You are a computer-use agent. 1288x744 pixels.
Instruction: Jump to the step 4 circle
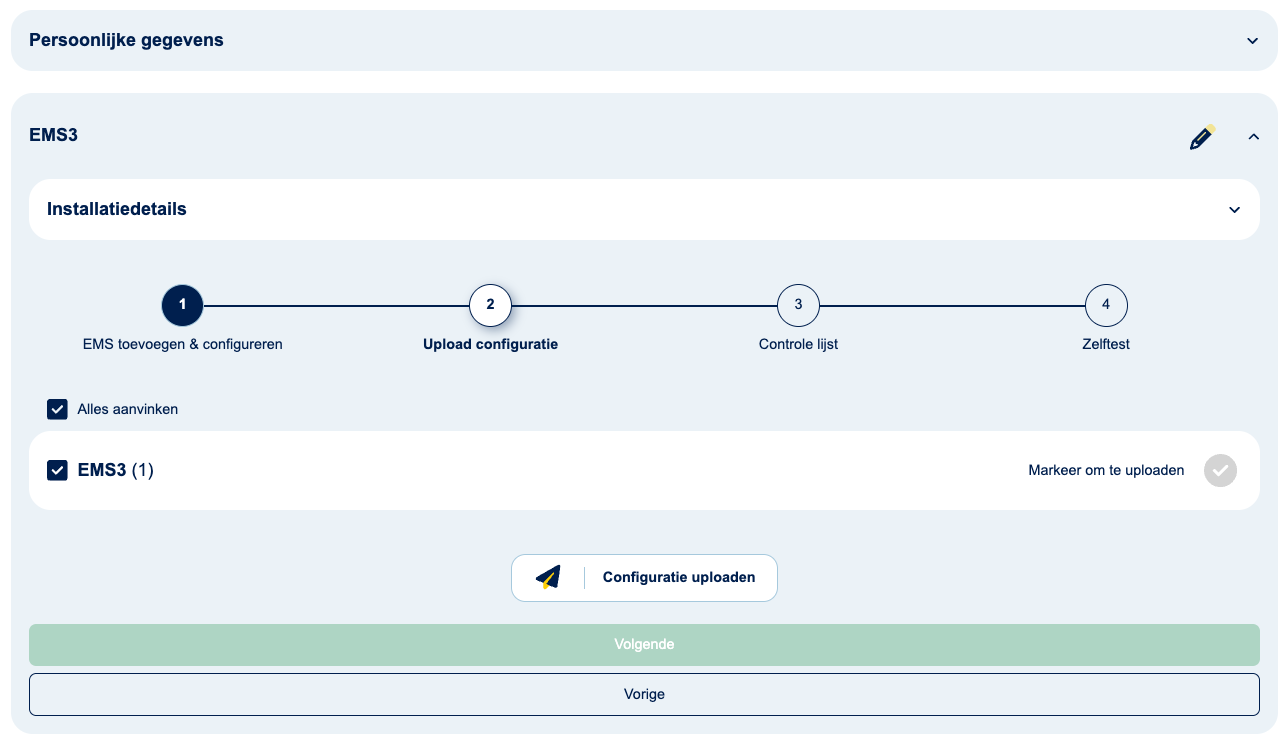pos(1106,305)
